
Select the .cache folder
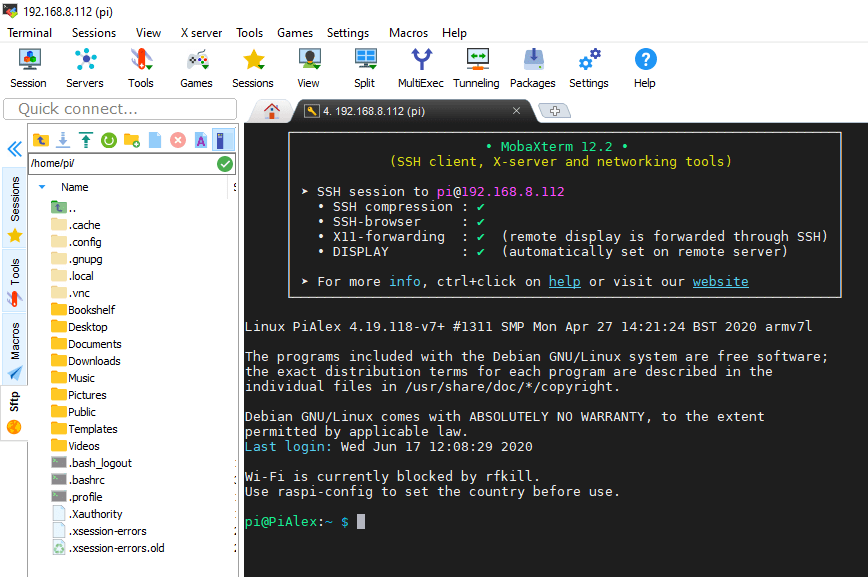76,225
